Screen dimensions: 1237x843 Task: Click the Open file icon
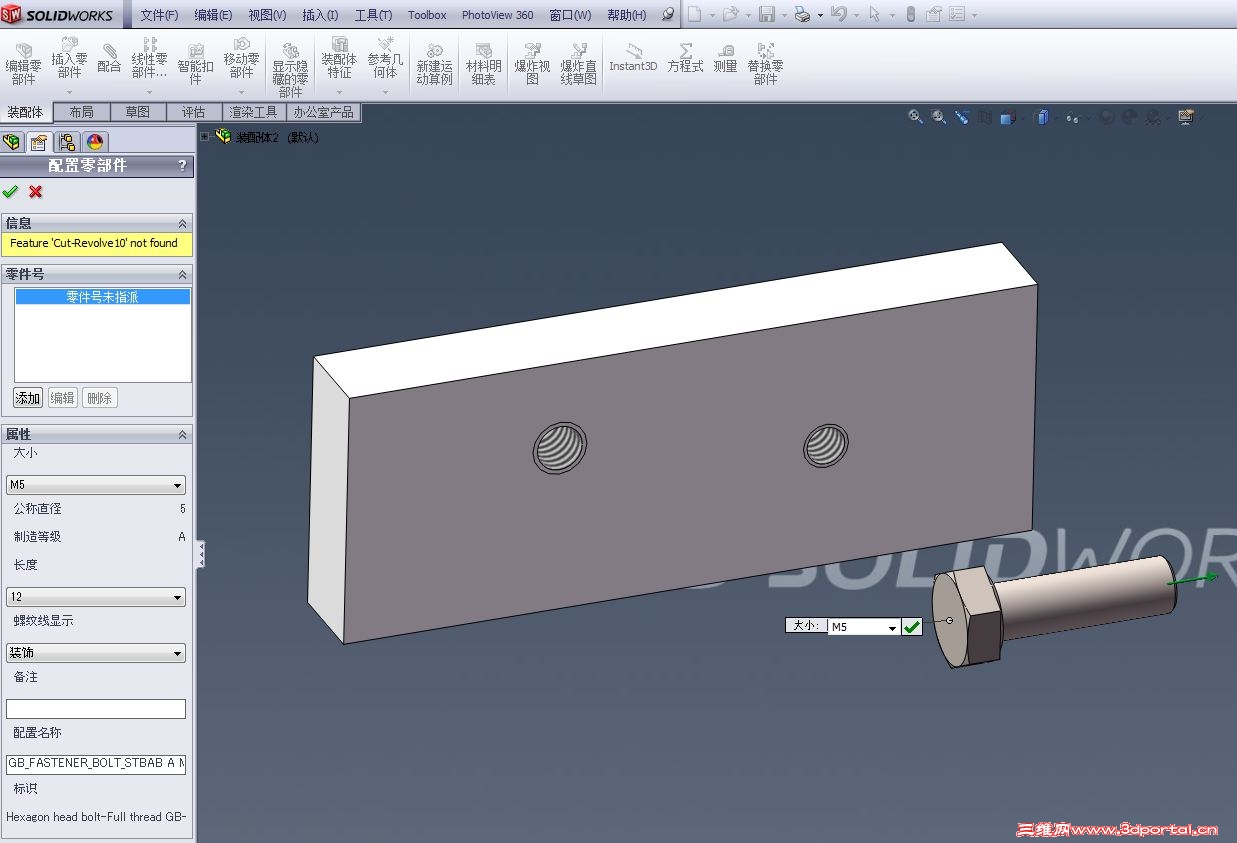(x=730, y=14)
